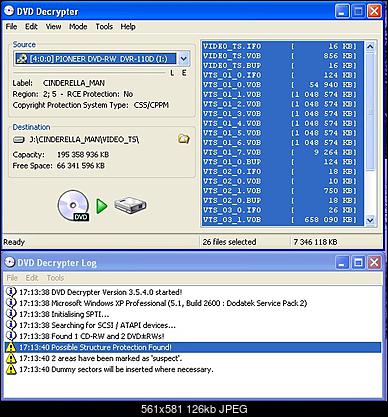388x417 pixels.
Task: Select VTS_01_5.VOB in the file list
Action: [x=282, y=133]
